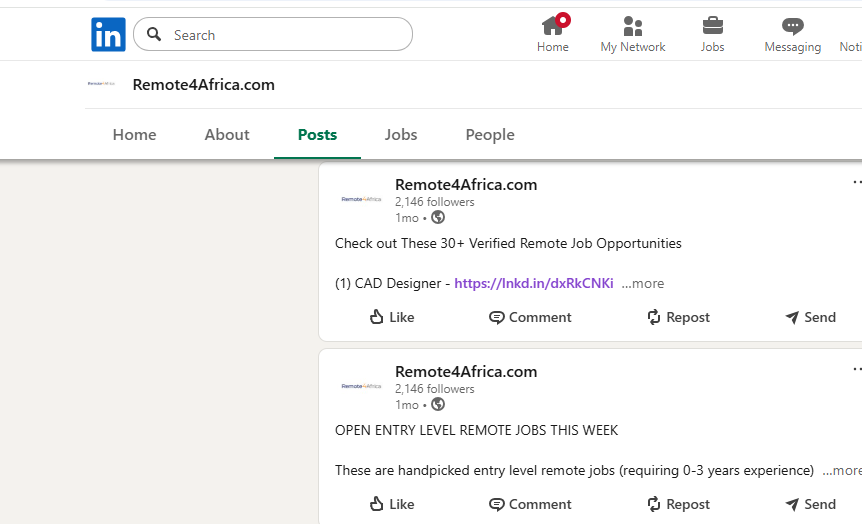This screenshot has height=524, width=862.
Task: Expand first post text with …more
Action: coord(642,284)
